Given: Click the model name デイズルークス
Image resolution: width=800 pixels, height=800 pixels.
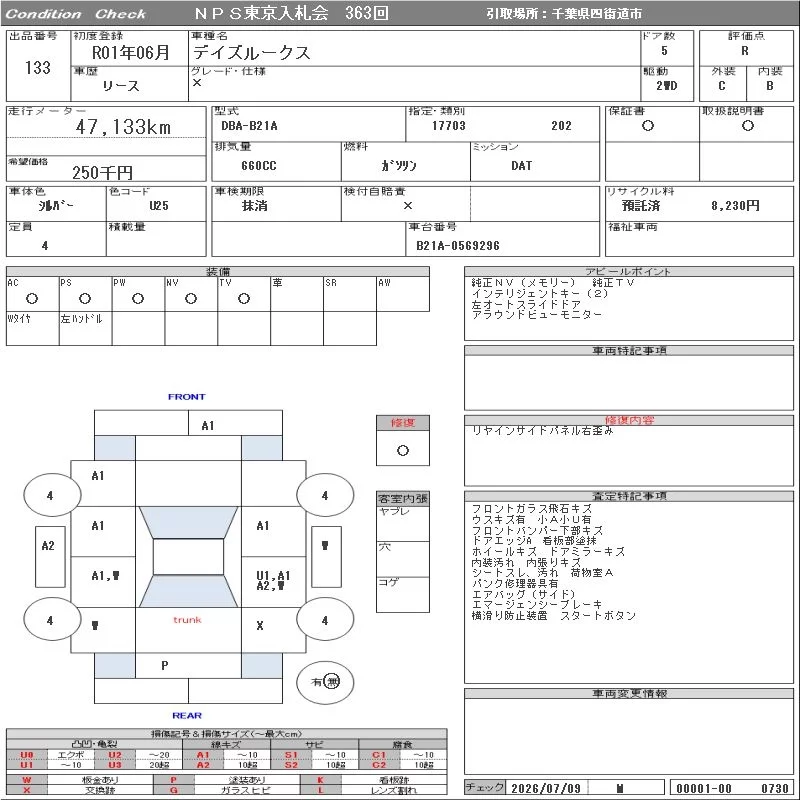Looking at the screenshot, I should 252,53.
